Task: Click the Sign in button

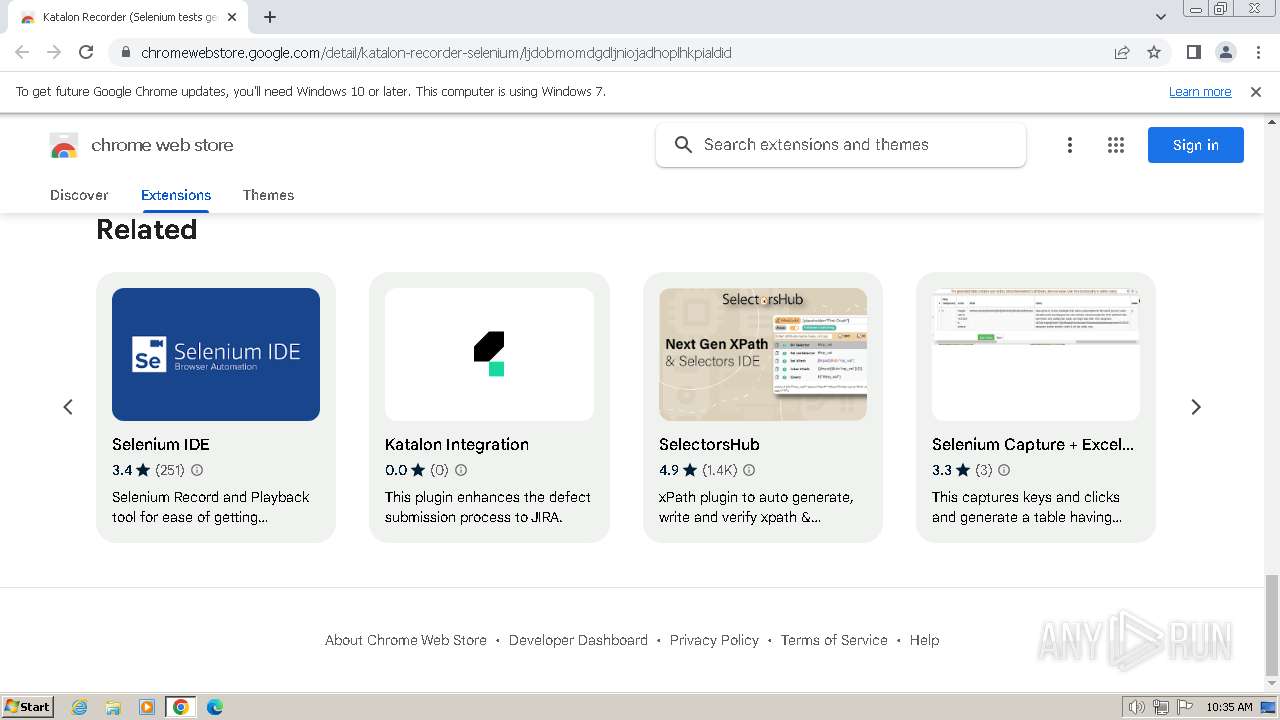Action: coord(1196,145)
